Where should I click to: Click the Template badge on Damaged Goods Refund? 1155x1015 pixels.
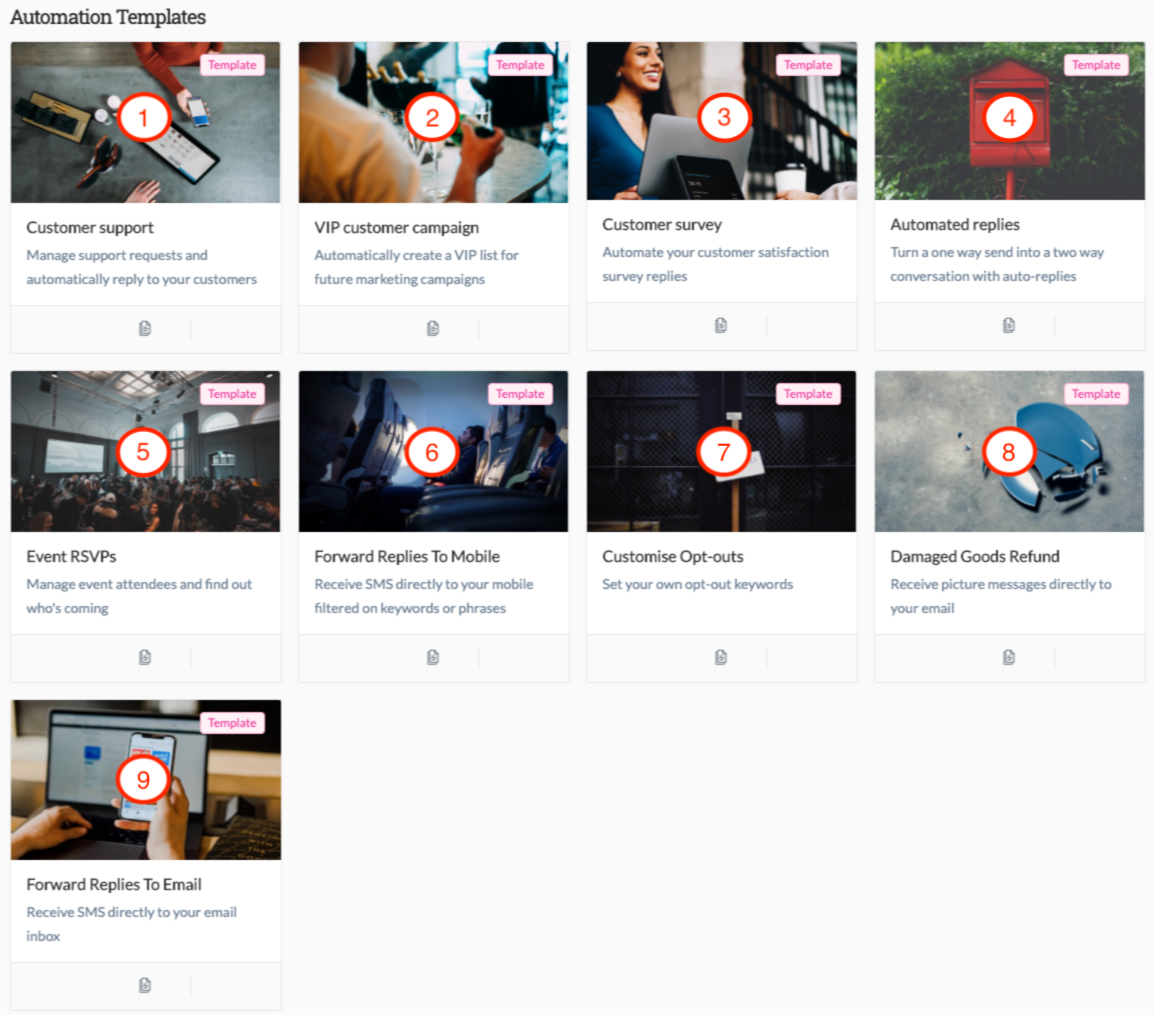point(1096,394)
